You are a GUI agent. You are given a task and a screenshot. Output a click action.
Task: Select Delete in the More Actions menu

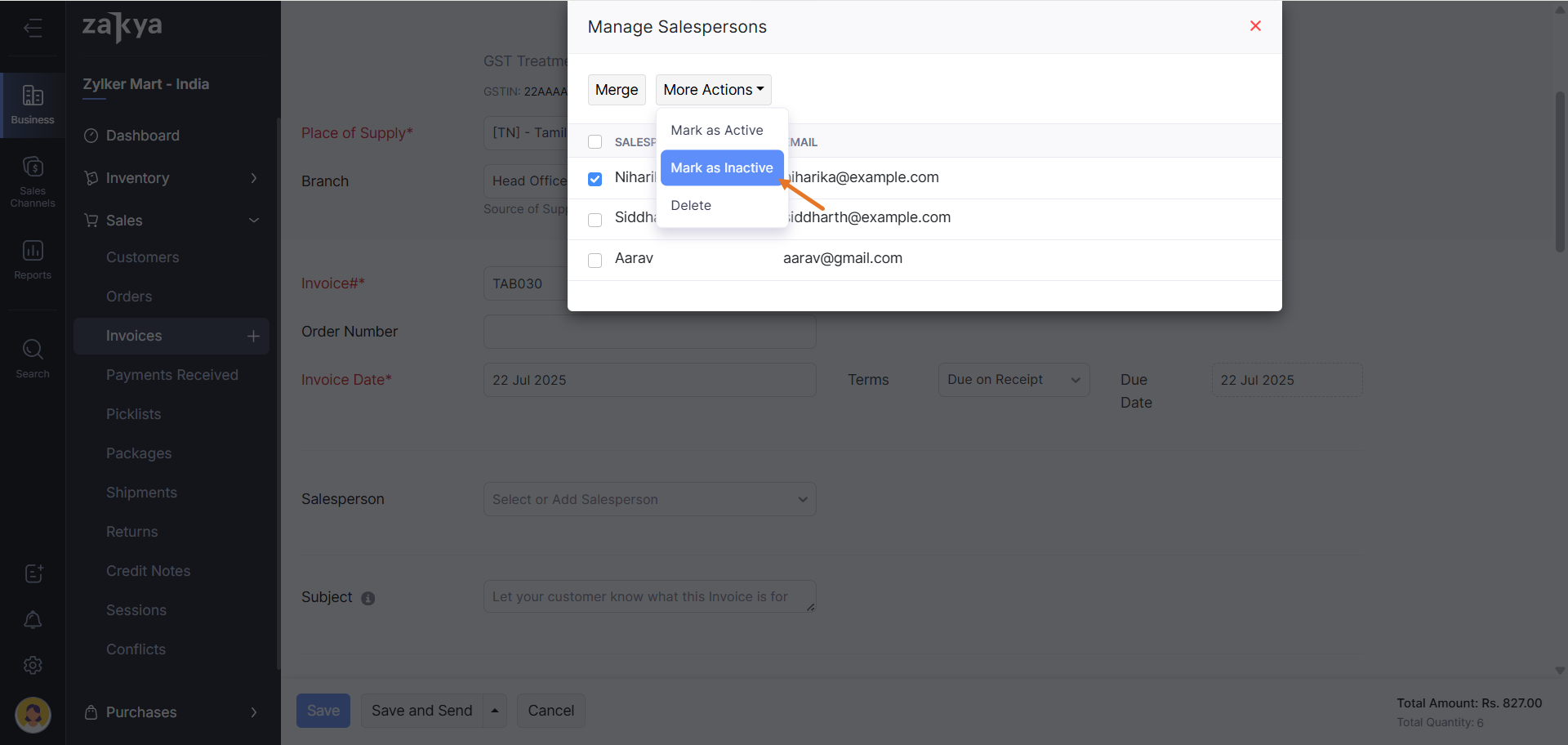point(691,206)
